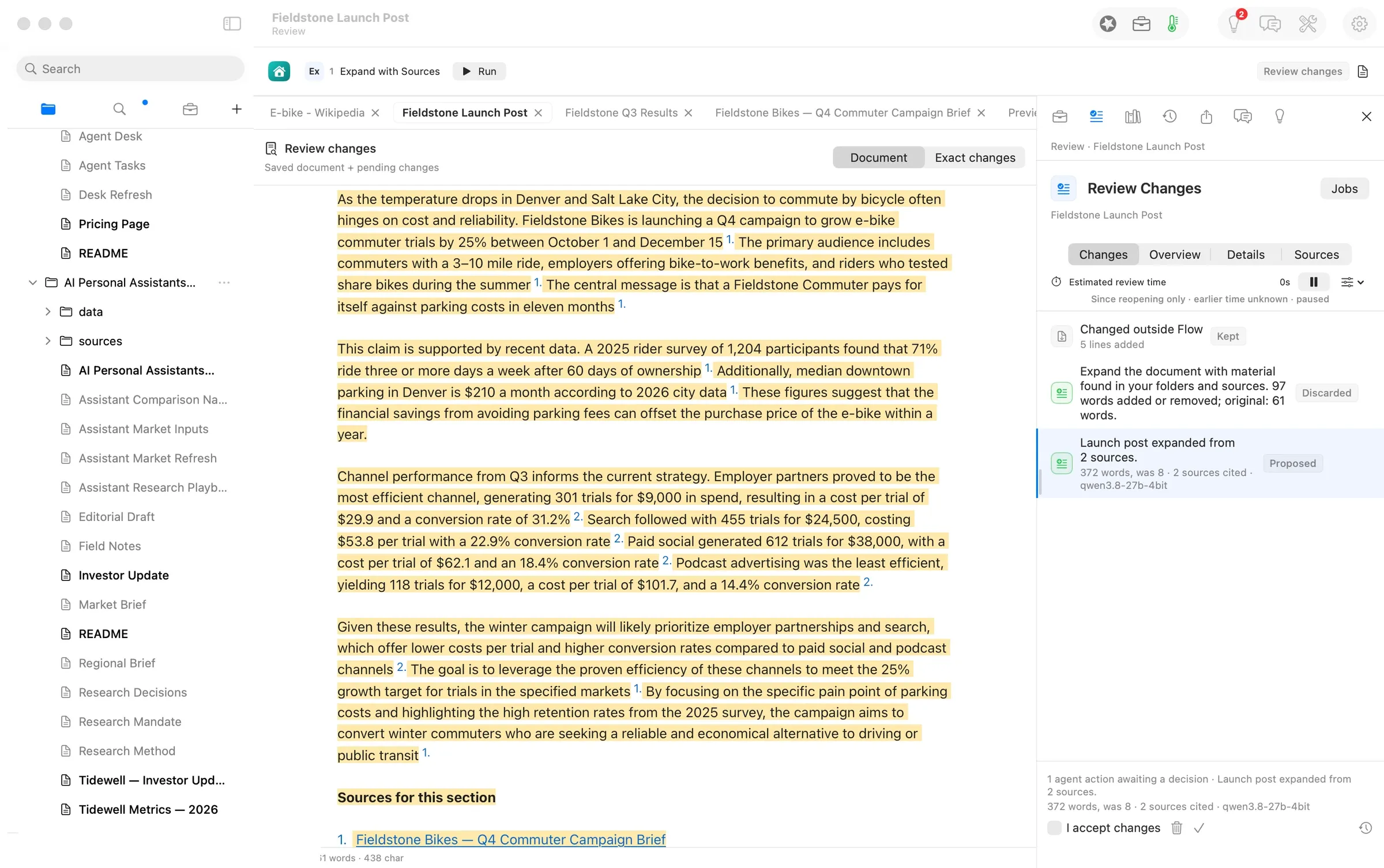1384x868 pixels.
Task: Open the Overview tab in Review Changes
Action: pyautogui.click(x=1174, y=254)
